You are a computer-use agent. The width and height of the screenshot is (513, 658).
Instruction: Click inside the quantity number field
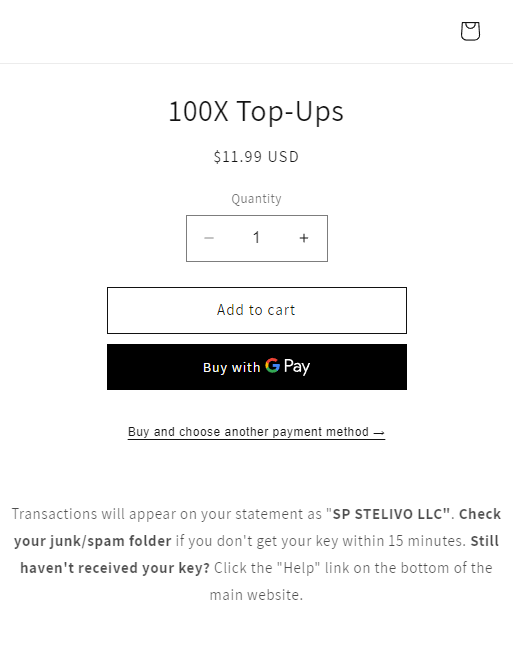pyautogui.click(x=256, y=238)
